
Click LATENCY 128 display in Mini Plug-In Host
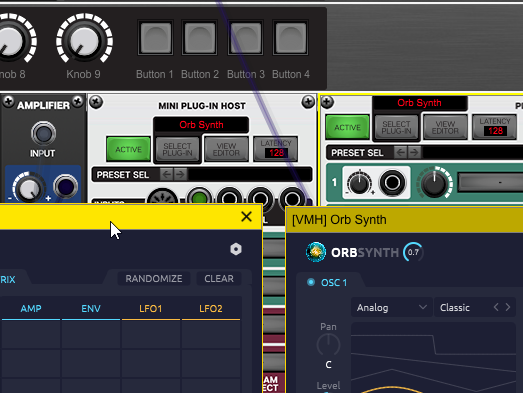click(x=276, y=149)
